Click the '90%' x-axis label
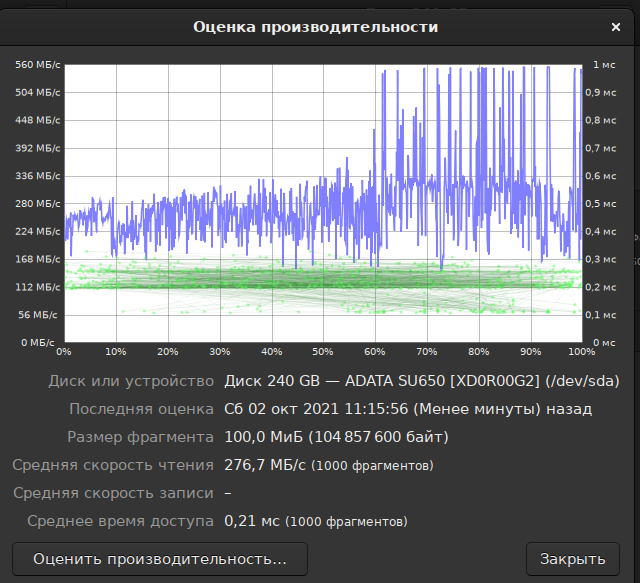The image size is (640, 583). (530, 352)
